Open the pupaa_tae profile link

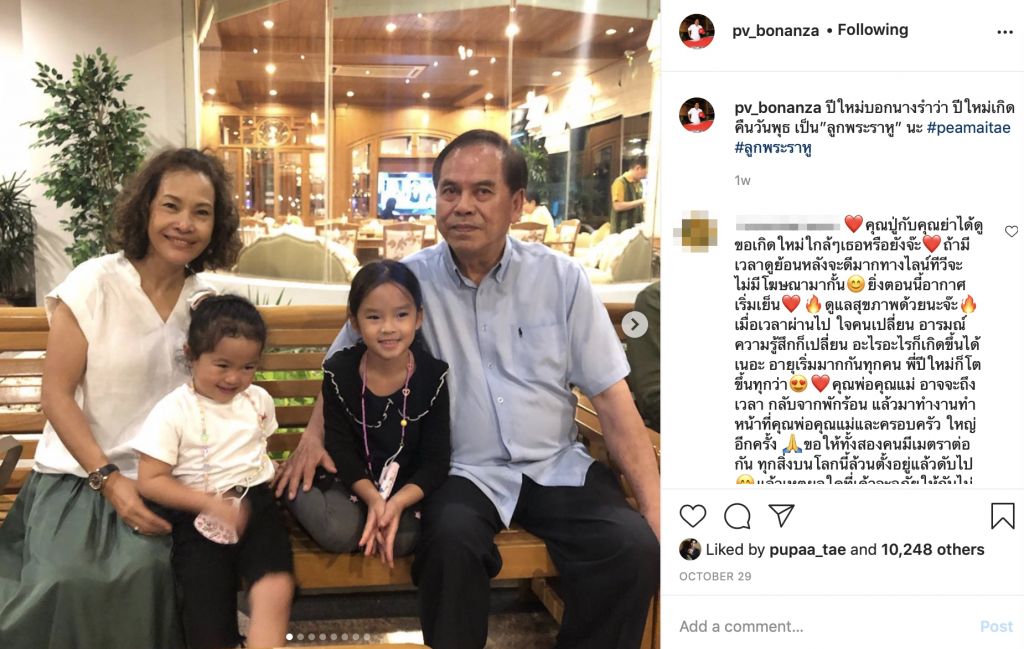[x=807, y=550]
